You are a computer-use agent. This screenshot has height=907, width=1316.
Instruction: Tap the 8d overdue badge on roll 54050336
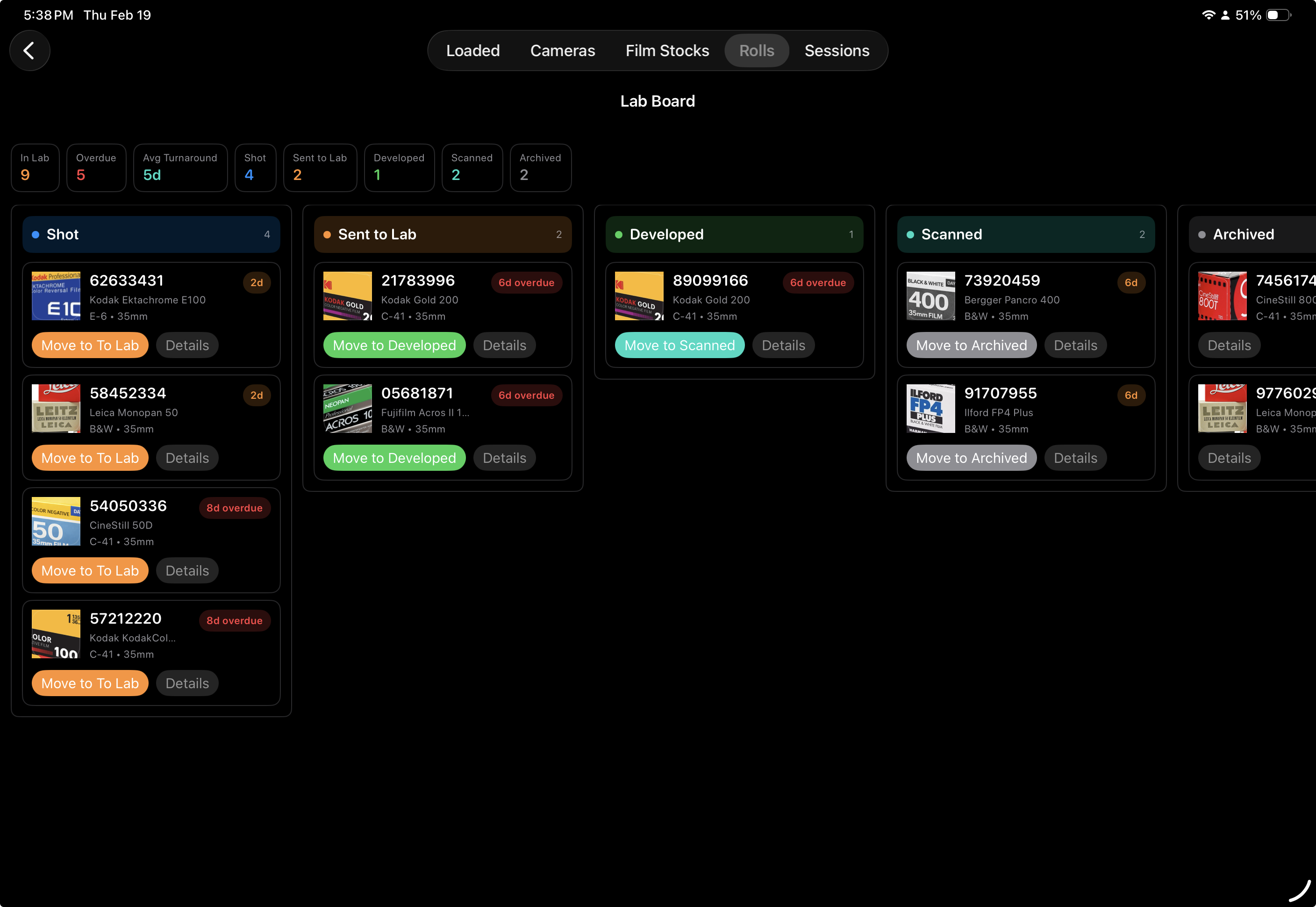pyautogui.click(x=235, y=507)
